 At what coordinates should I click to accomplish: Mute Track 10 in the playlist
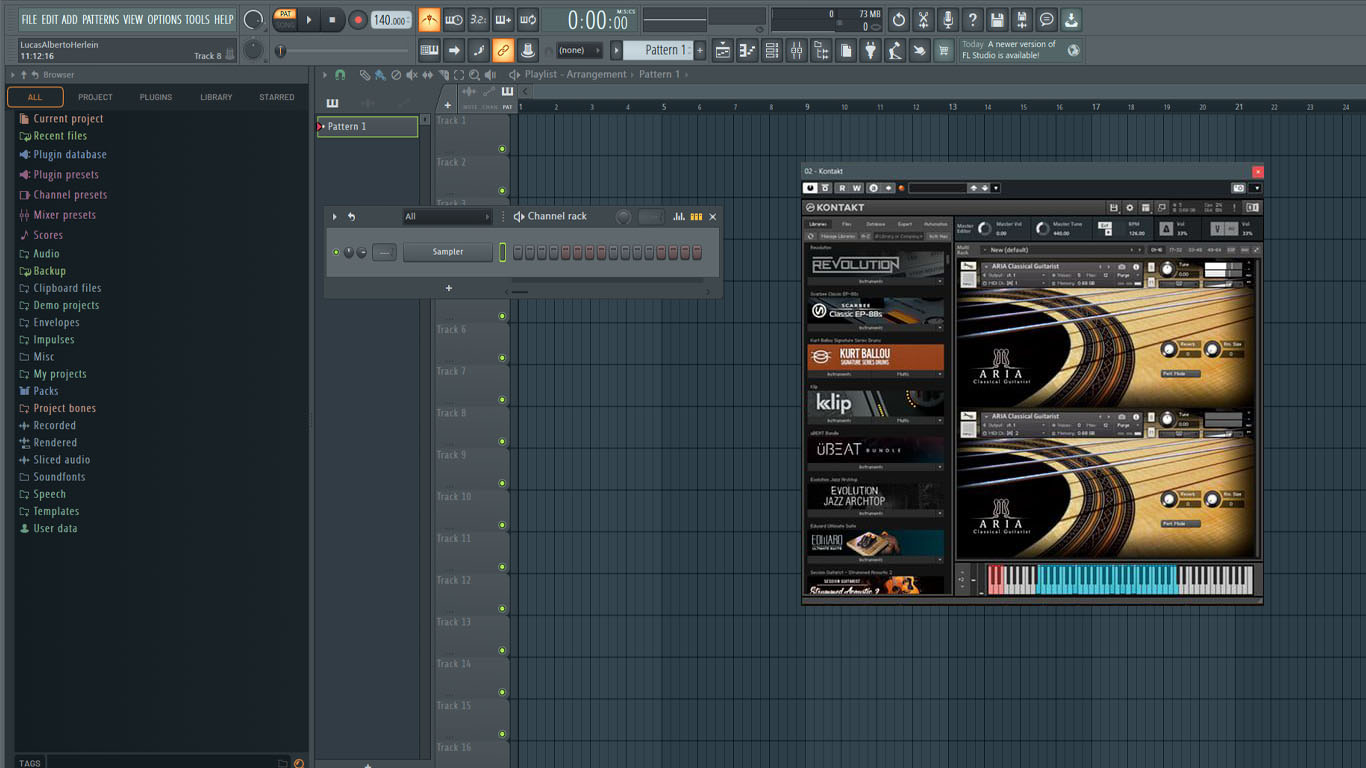[502, 525]
